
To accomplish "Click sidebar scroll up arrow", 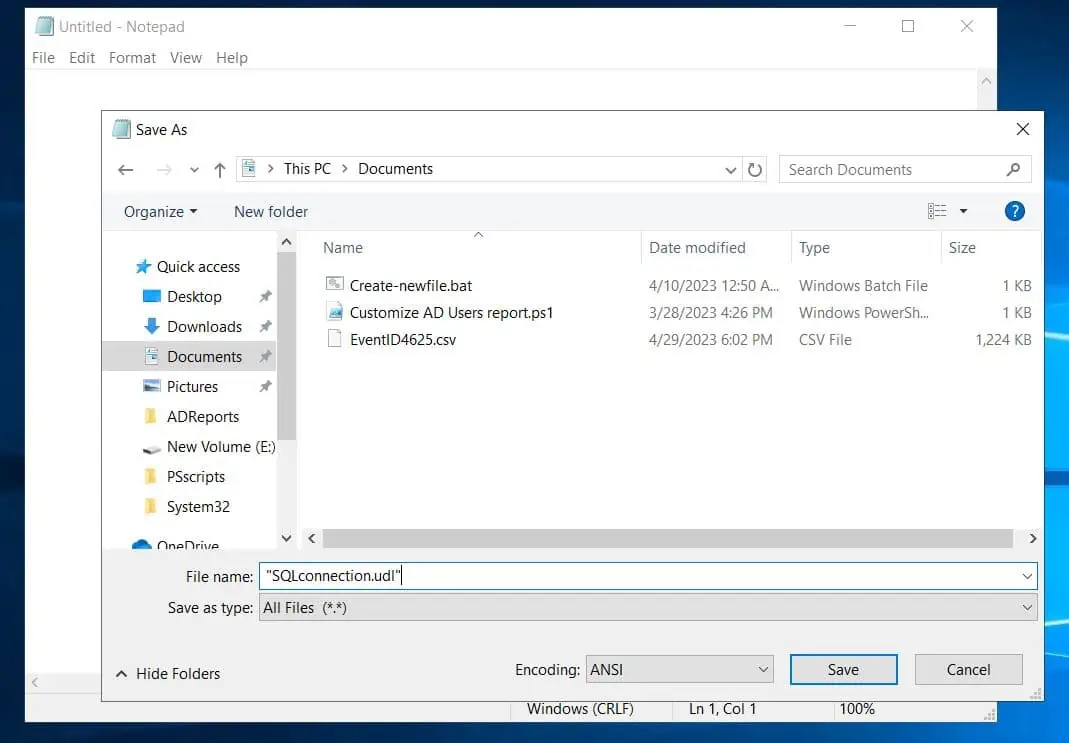I will point(286,242).
